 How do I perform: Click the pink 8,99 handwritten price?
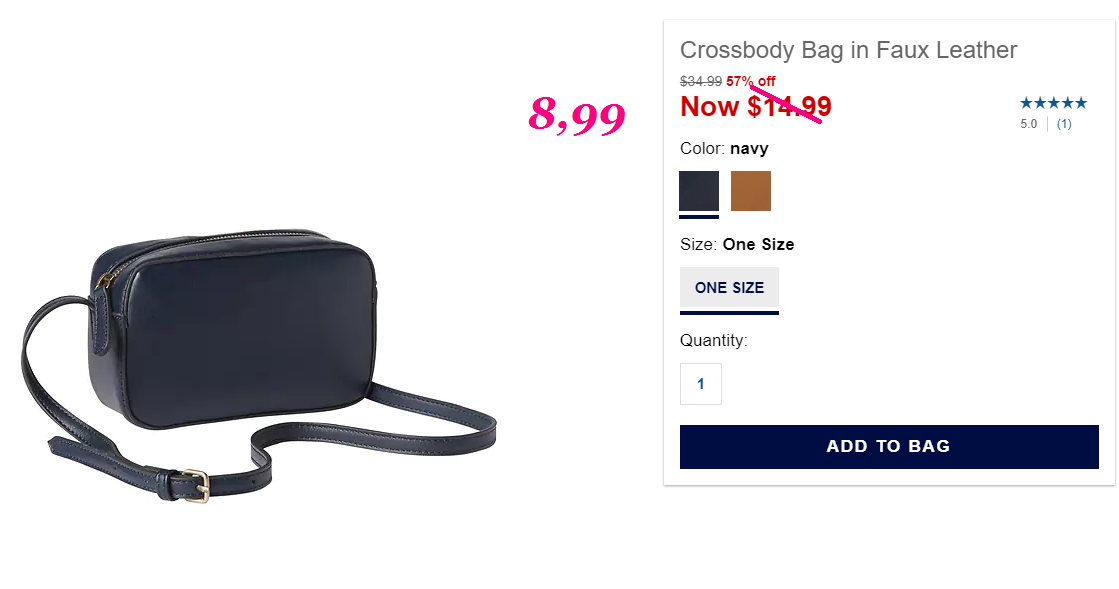coord(577,116)
